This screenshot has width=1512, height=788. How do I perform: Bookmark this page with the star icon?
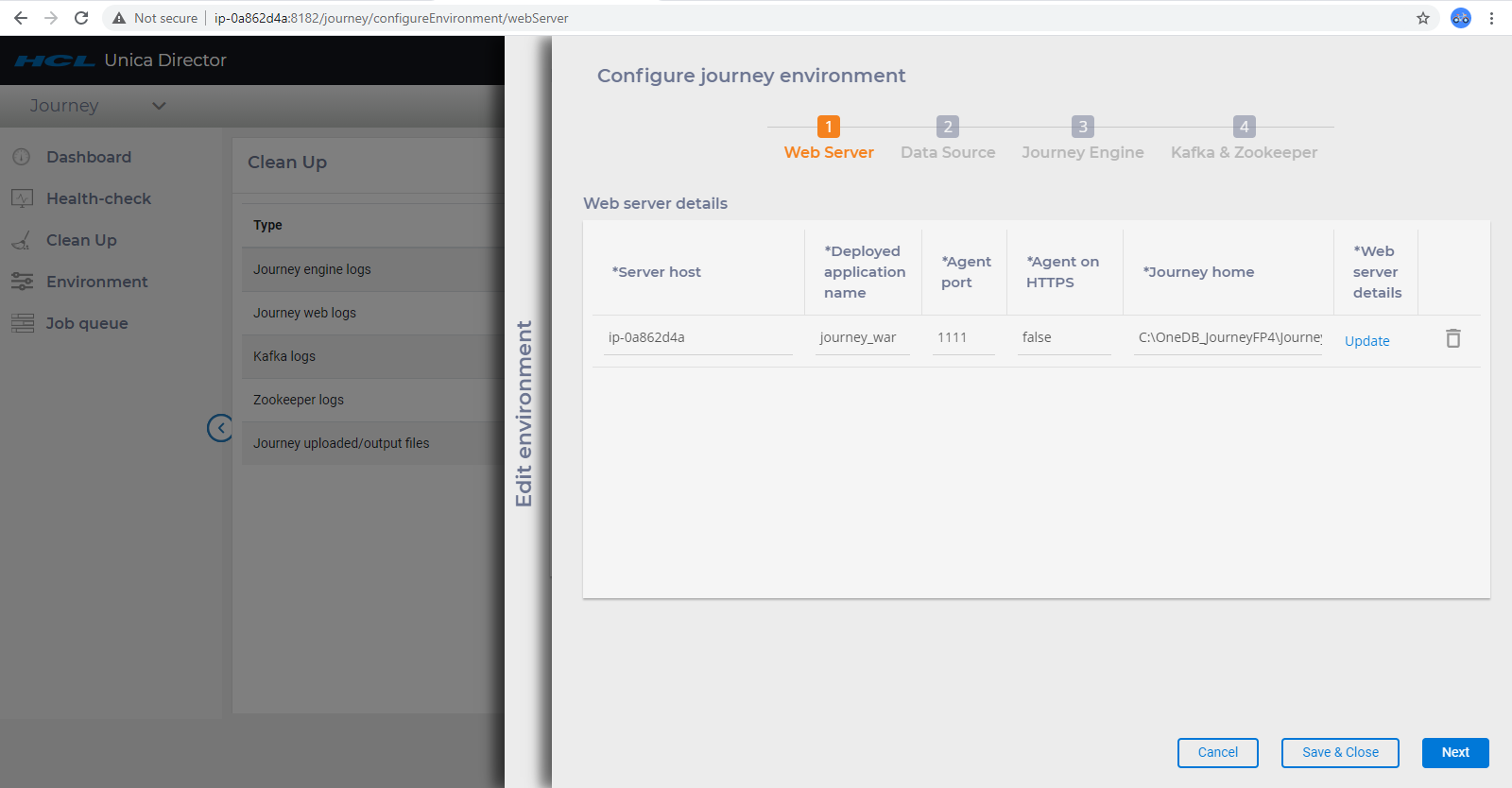pyautogui.click(x=1423, y=18)
